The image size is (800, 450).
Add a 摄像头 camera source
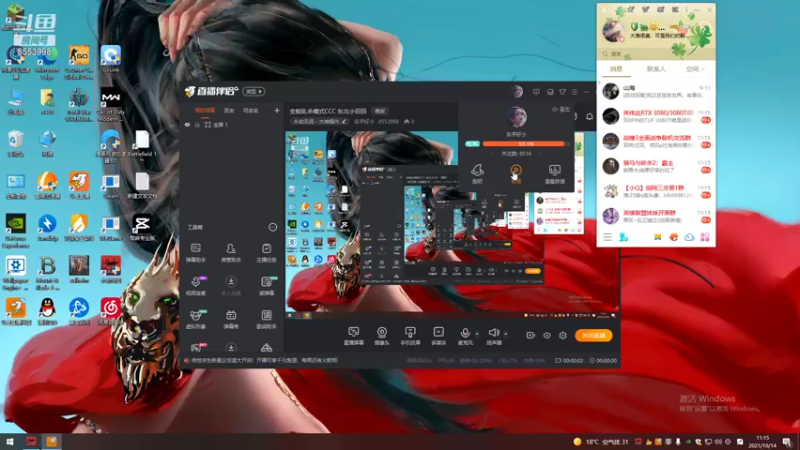[382, 336]
